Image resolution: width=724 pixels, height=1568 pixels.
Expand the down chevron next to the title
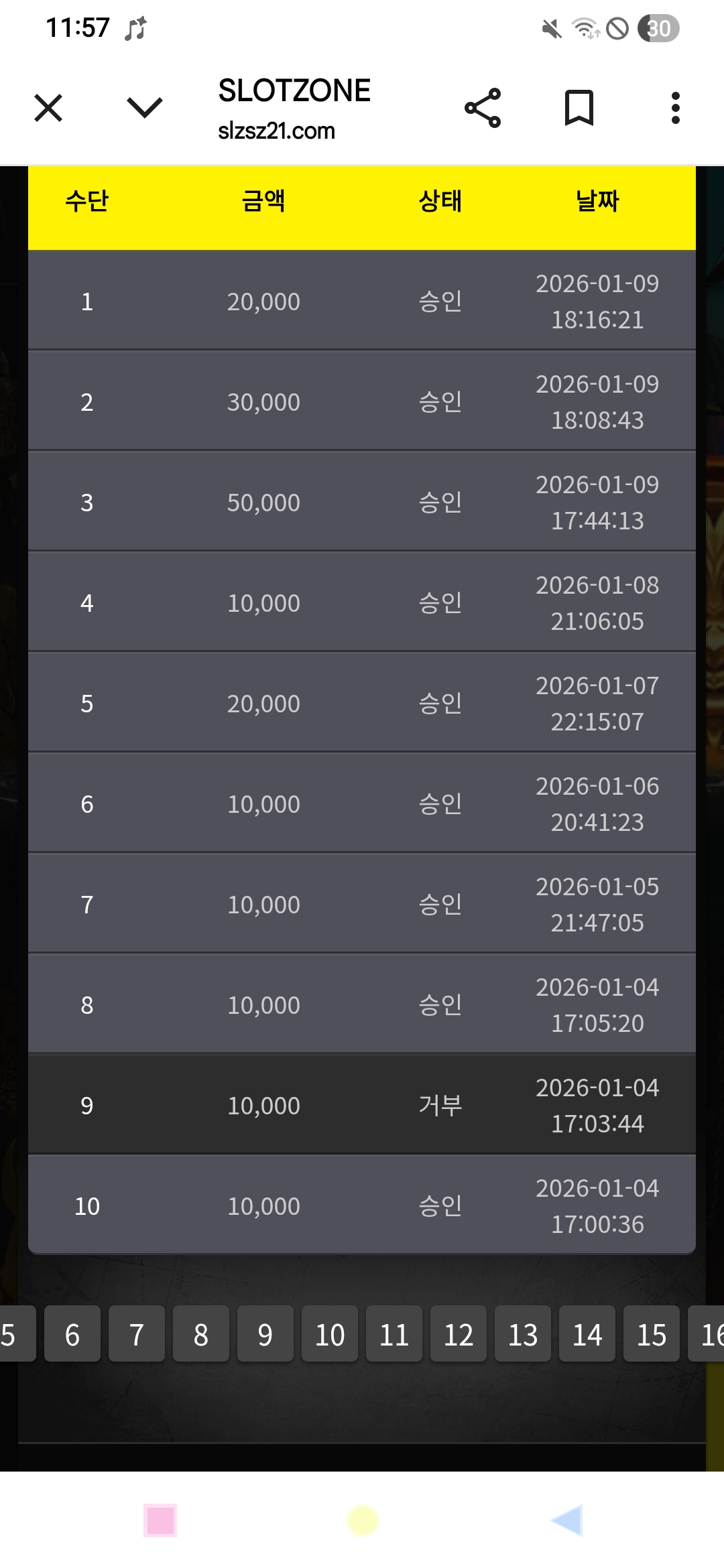coord(144,108)
